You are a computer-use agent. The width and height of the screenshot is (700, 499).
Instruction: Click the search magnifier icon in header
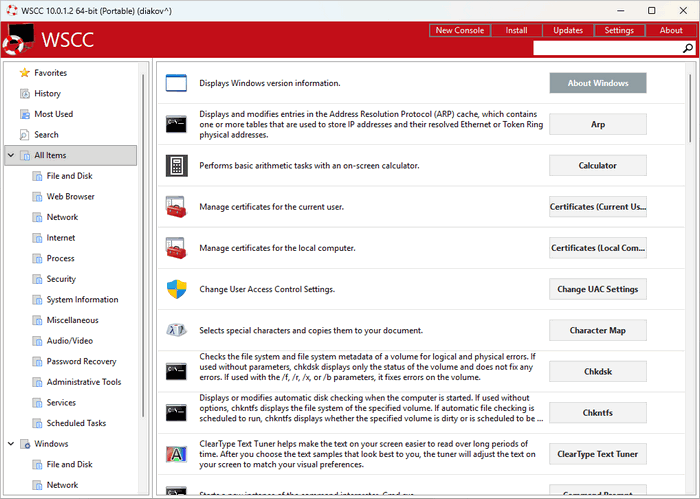[688, 47]
